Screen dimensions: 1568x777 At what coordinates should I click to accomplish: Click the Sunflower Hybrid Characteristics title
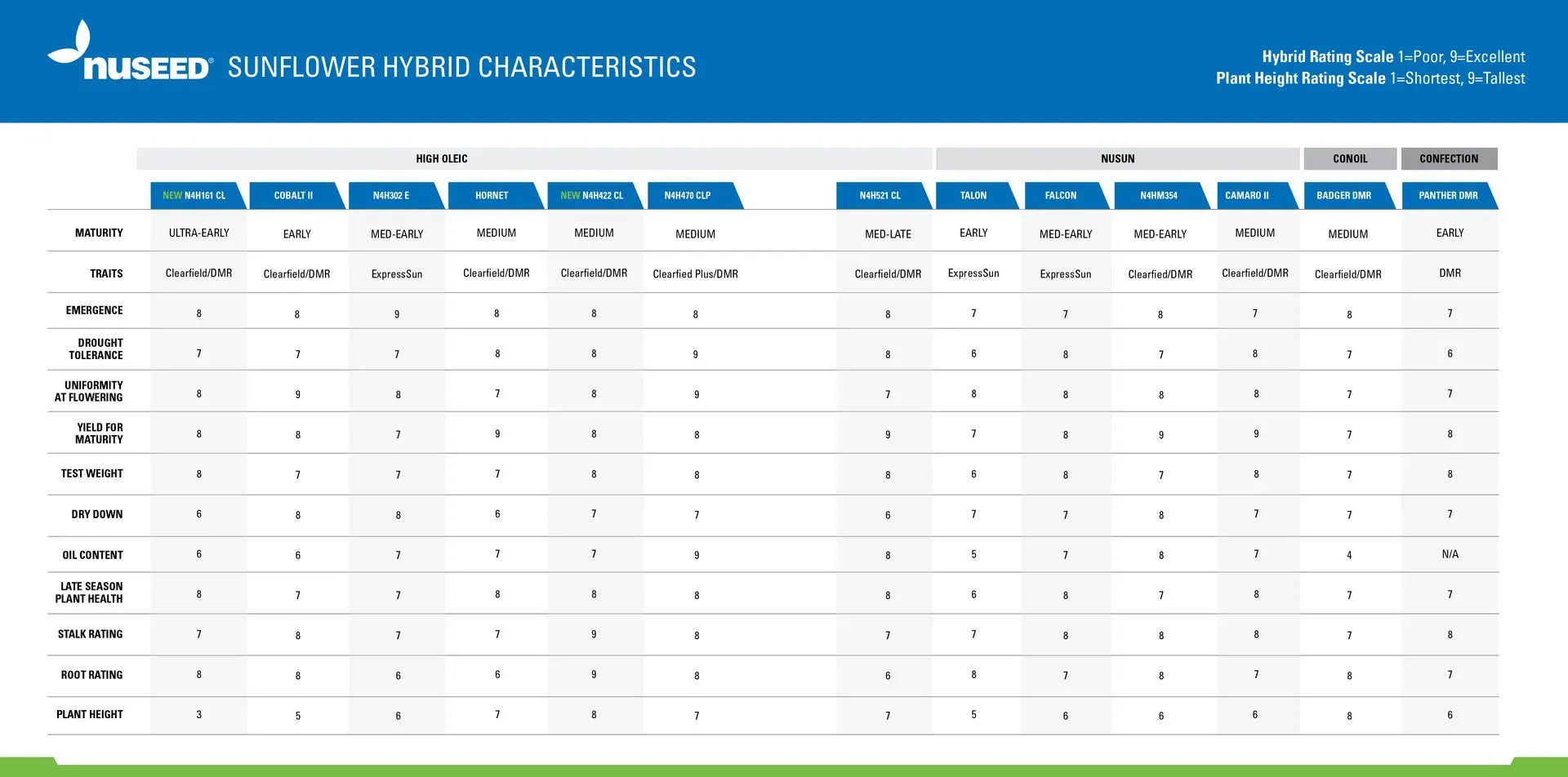pyautogui.click(x=461, y=67)
